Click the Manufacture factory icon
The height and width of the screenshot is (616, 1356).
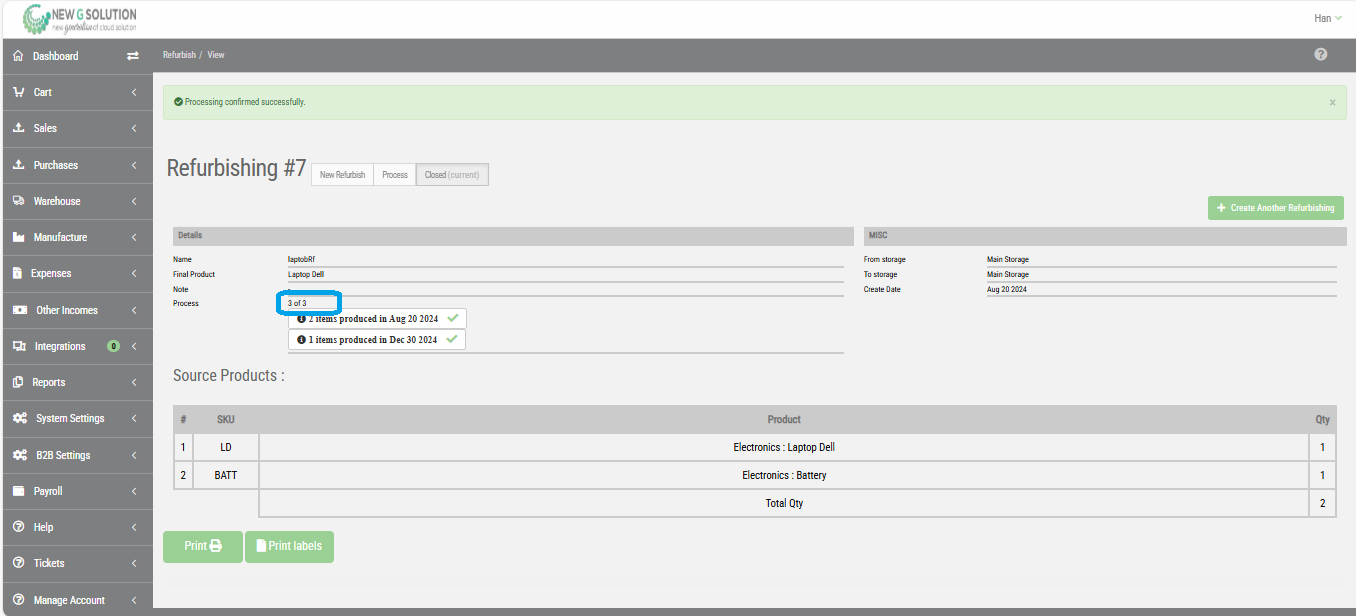[18, 237]
